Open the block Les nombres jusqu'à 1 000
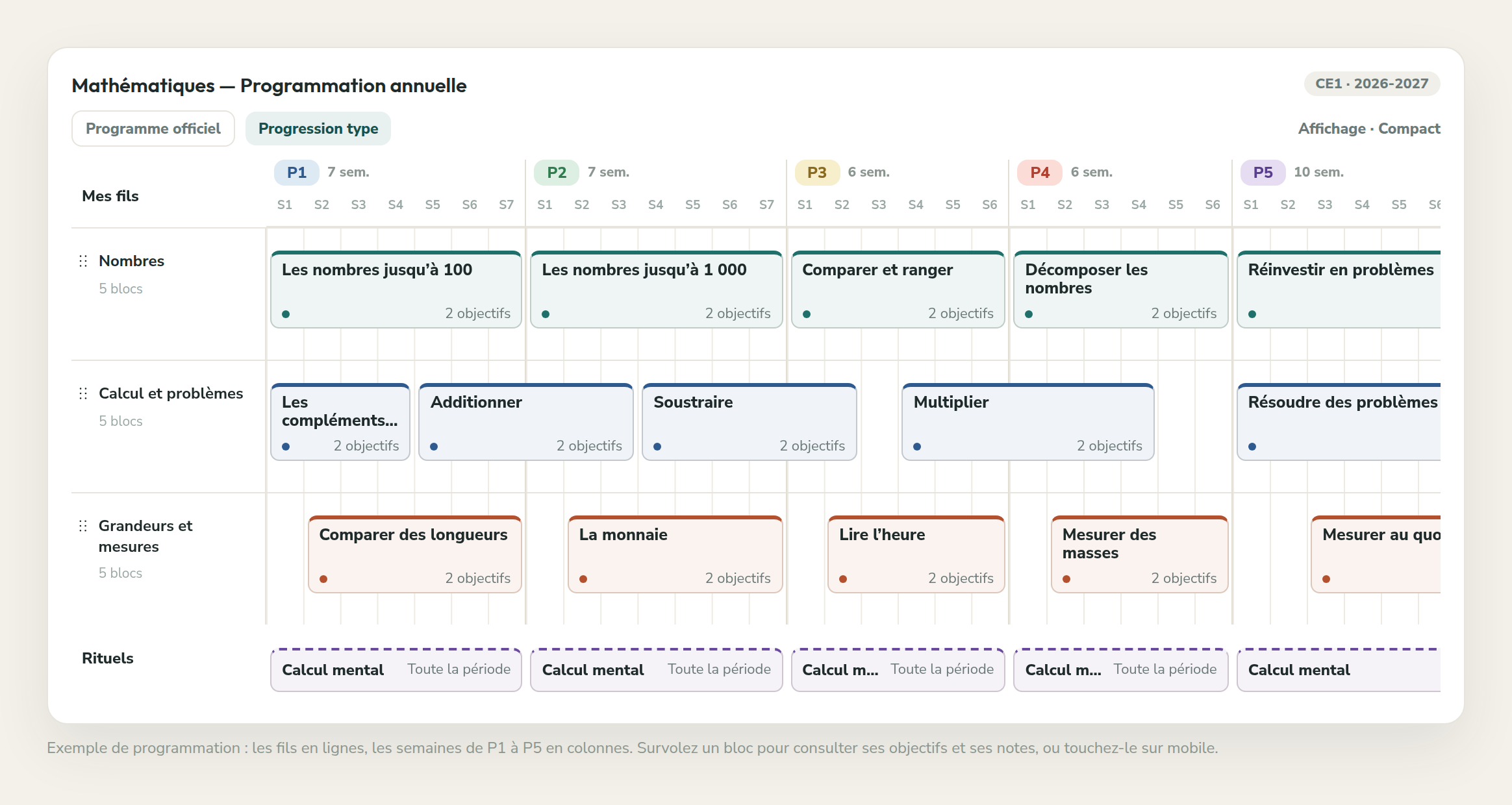This screenshot has height=805, width=1512. 657,290
